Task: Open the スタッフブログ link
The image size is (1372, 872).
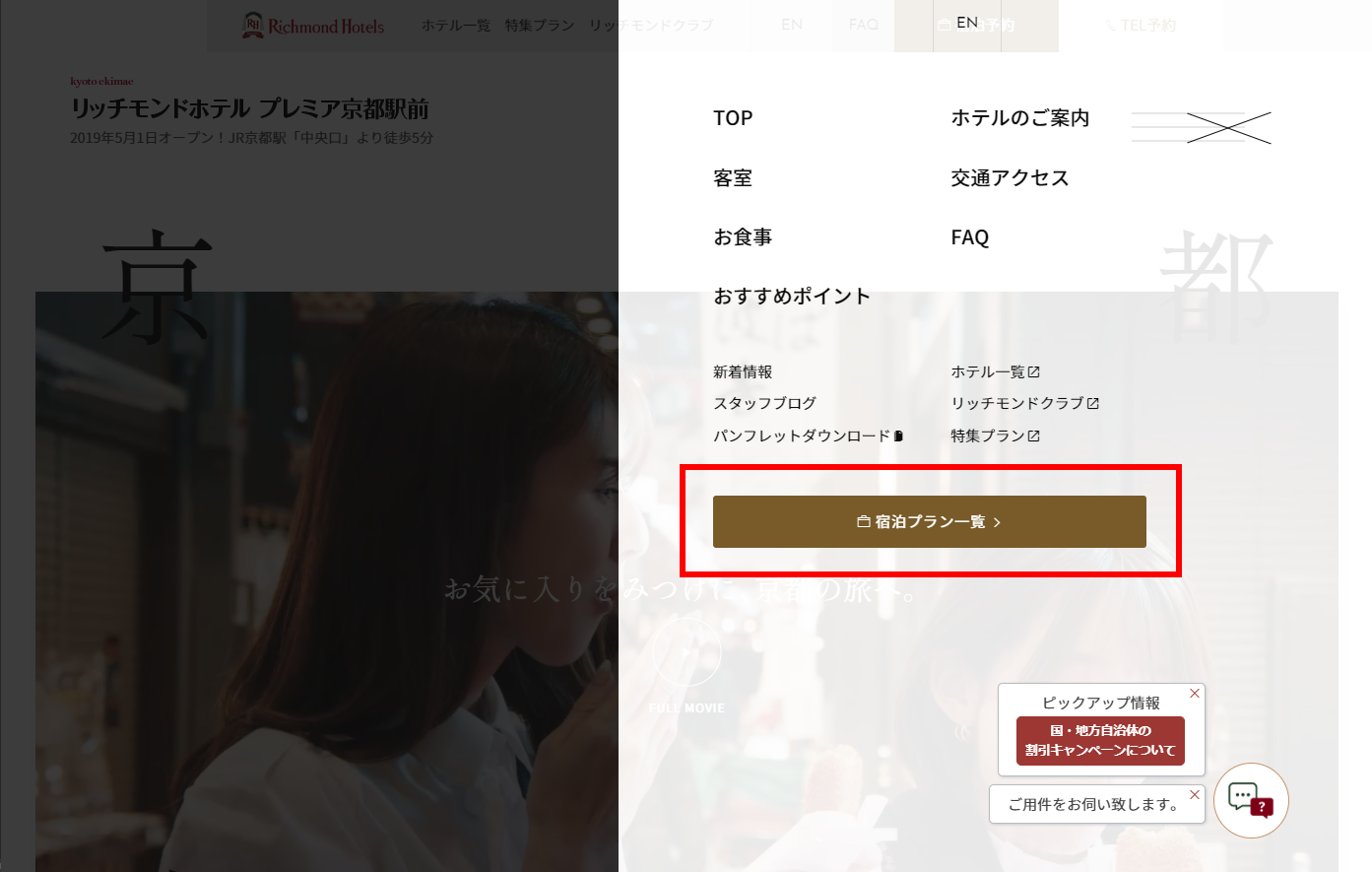Action: pos(765,404)
